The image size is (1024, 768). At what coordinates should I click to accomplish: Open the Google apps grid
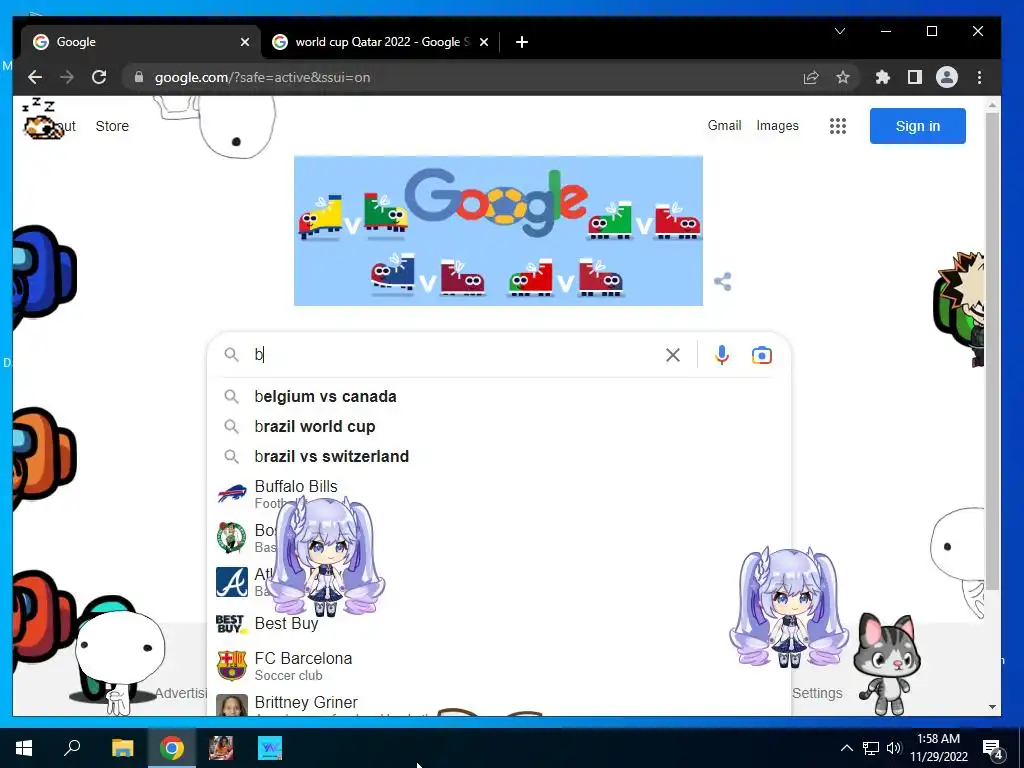838,126
